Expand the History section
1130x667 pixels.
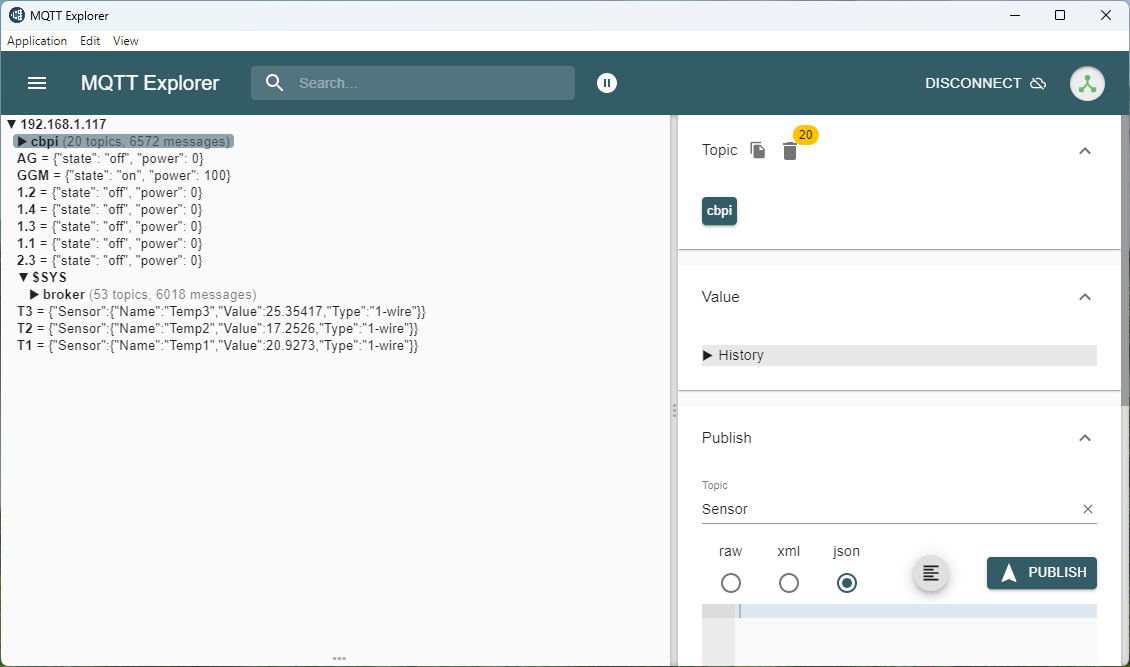coord(708,355)
